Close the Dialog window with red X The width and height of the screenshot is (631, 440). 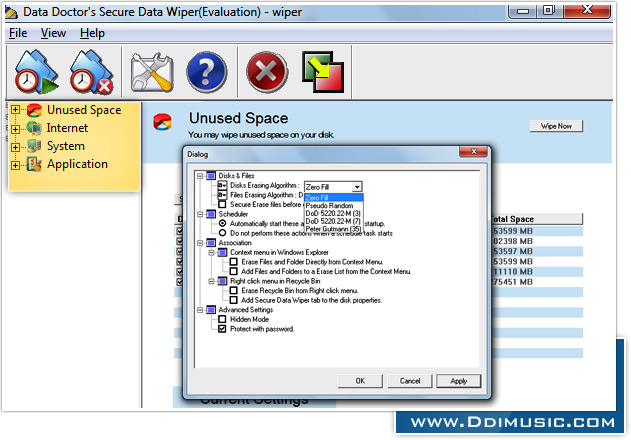tap(474, 151)
